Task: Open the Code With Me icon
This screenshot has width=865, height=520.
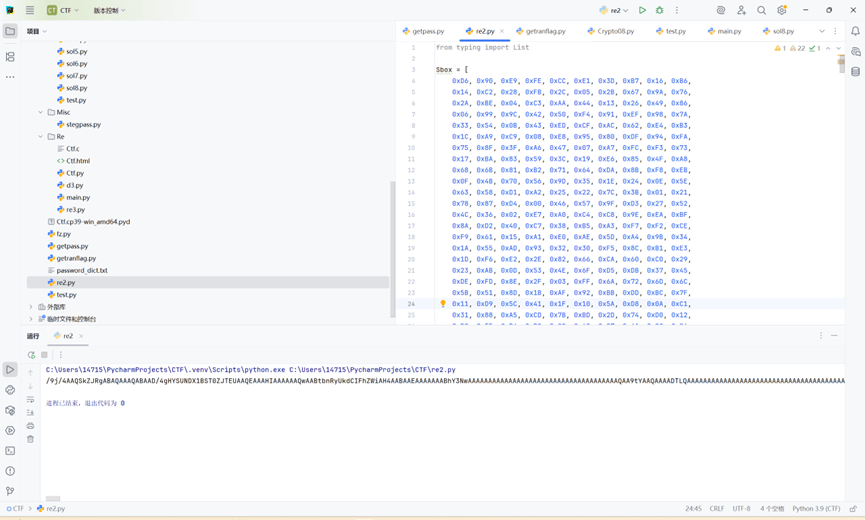Action: pyautogui.click(x=741, y=10)
